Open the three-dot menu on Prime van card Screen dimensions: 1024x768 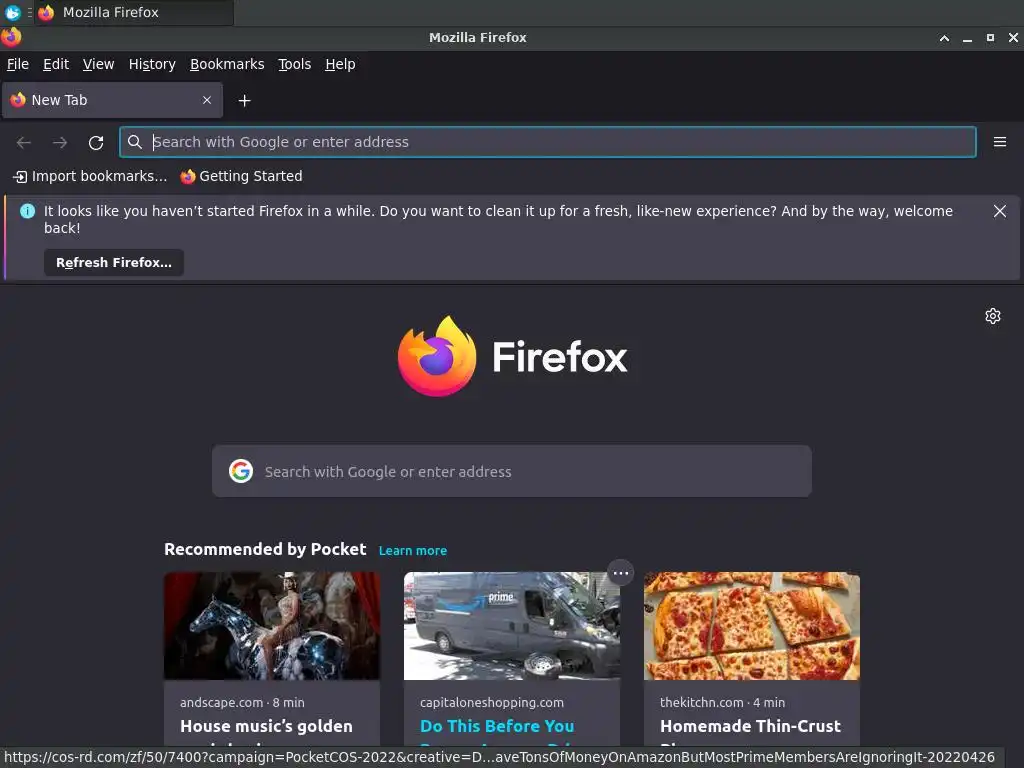620,573
